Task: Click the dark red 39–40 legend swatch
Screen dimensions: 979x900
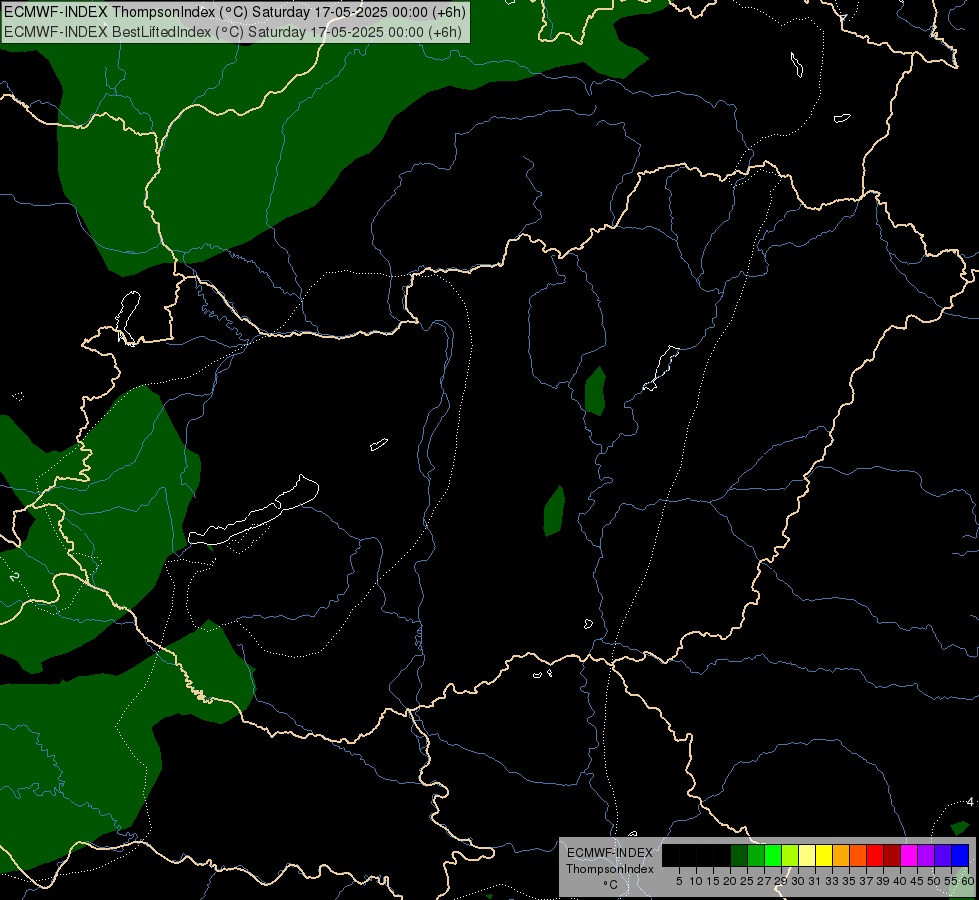Action: 892,855
